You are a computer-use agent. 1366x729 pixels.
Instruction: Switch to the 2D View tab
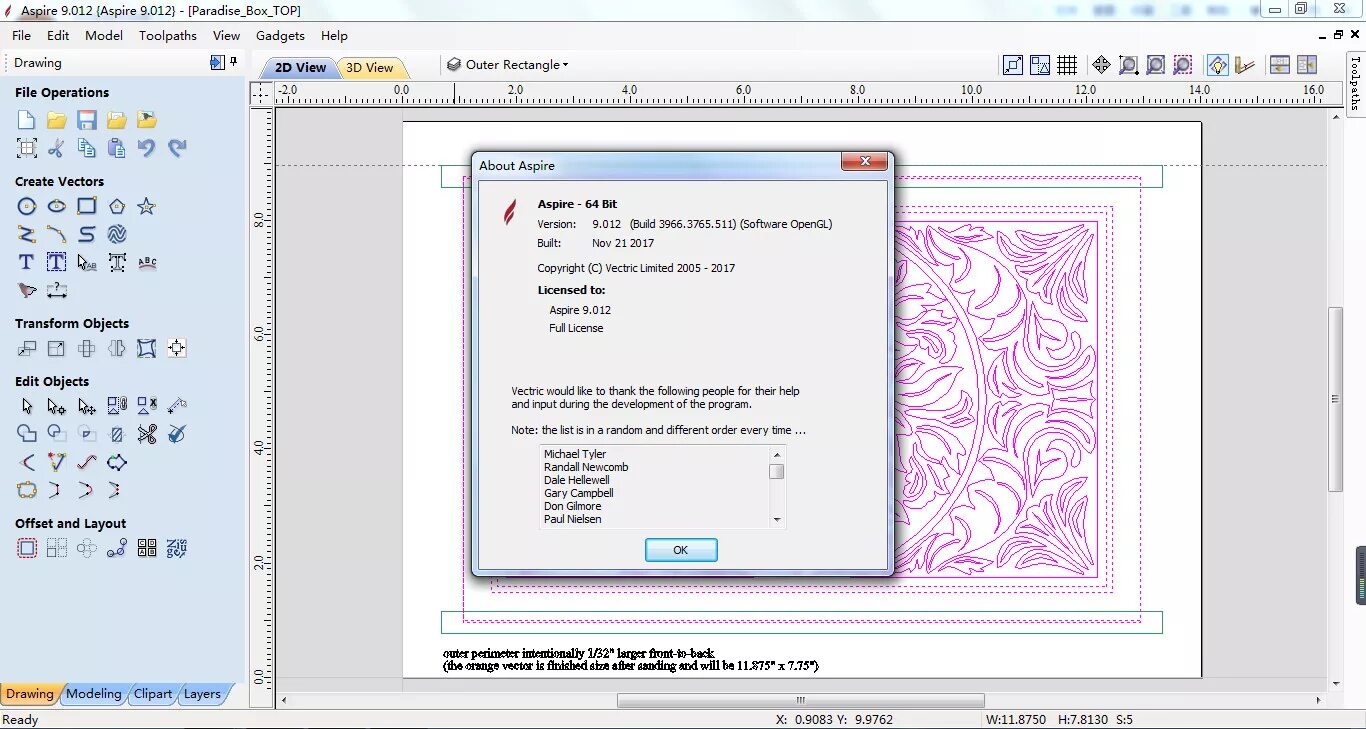tap(300, 68)
